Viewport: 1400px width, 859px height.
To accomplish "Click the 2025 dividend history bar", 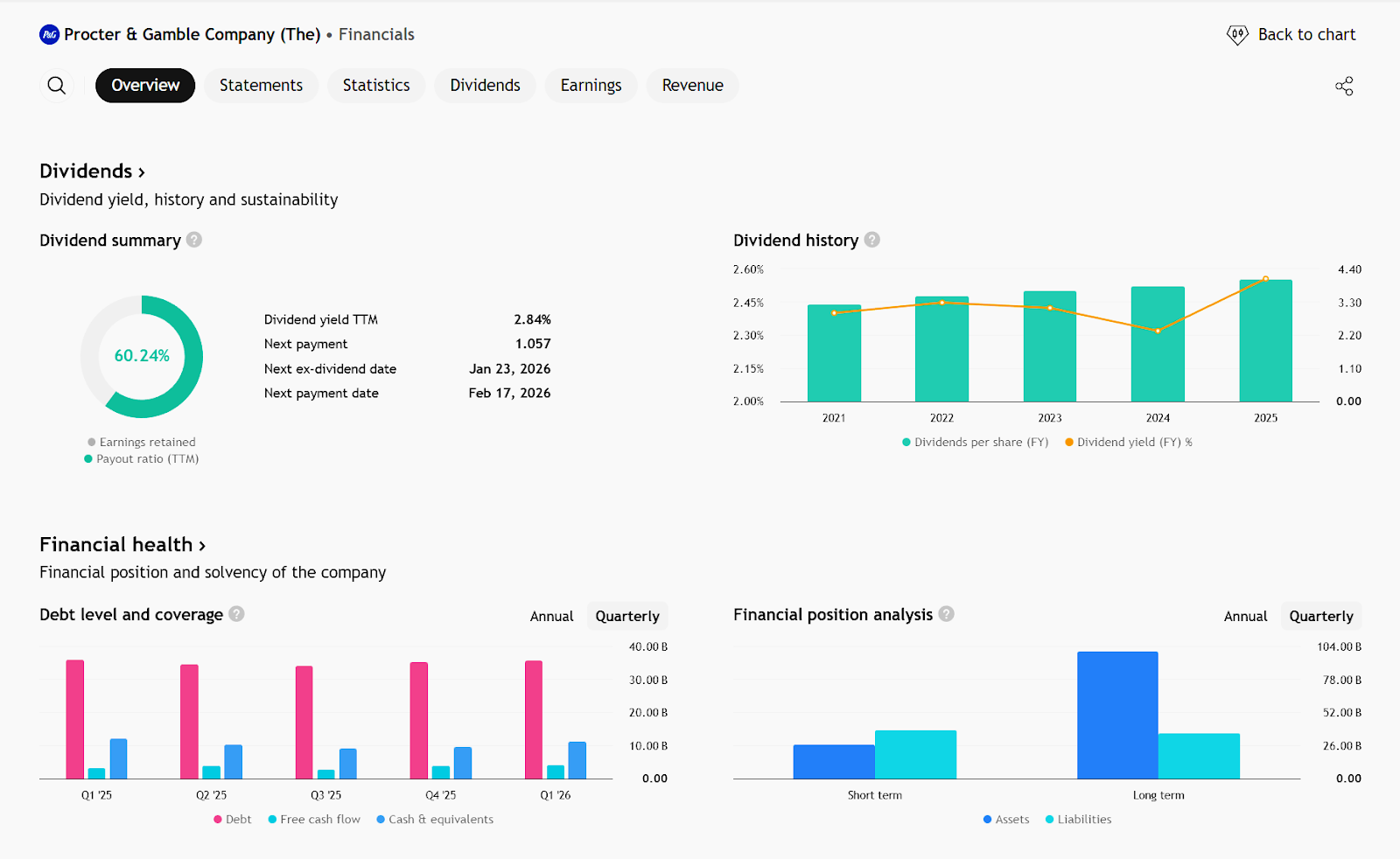I will [1265, 341].
